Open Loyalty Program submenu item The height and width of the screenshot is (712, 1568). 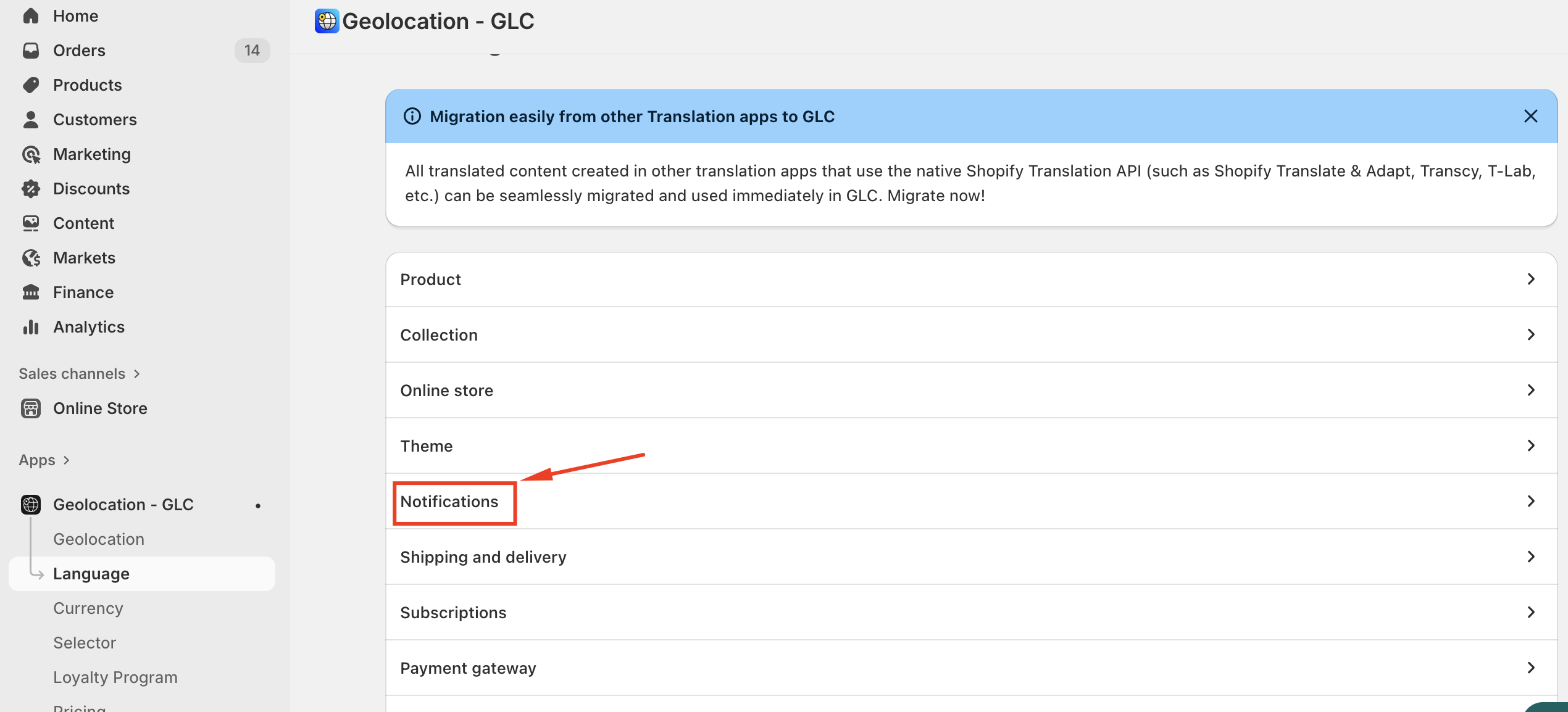tap(115, 677)
